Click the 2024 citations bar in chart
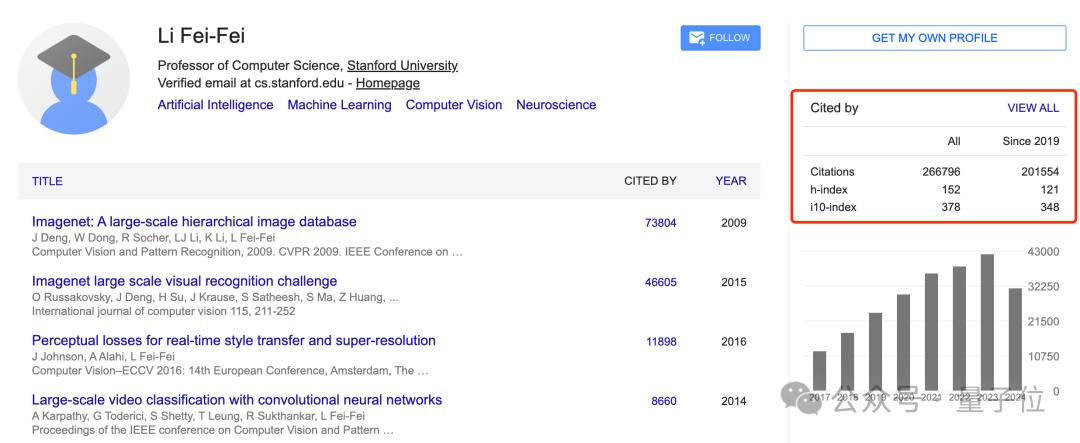1080x443 pixels. [x=1015, y=339]
